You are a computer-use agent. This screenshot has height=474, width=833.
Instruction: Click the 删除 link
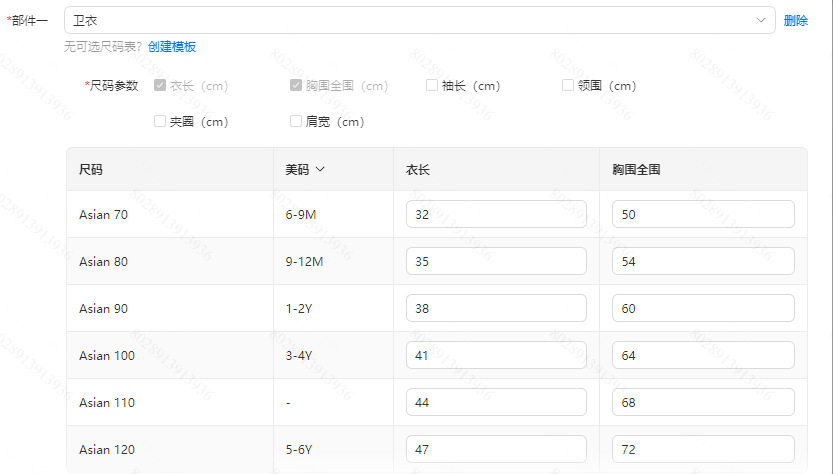796,20
